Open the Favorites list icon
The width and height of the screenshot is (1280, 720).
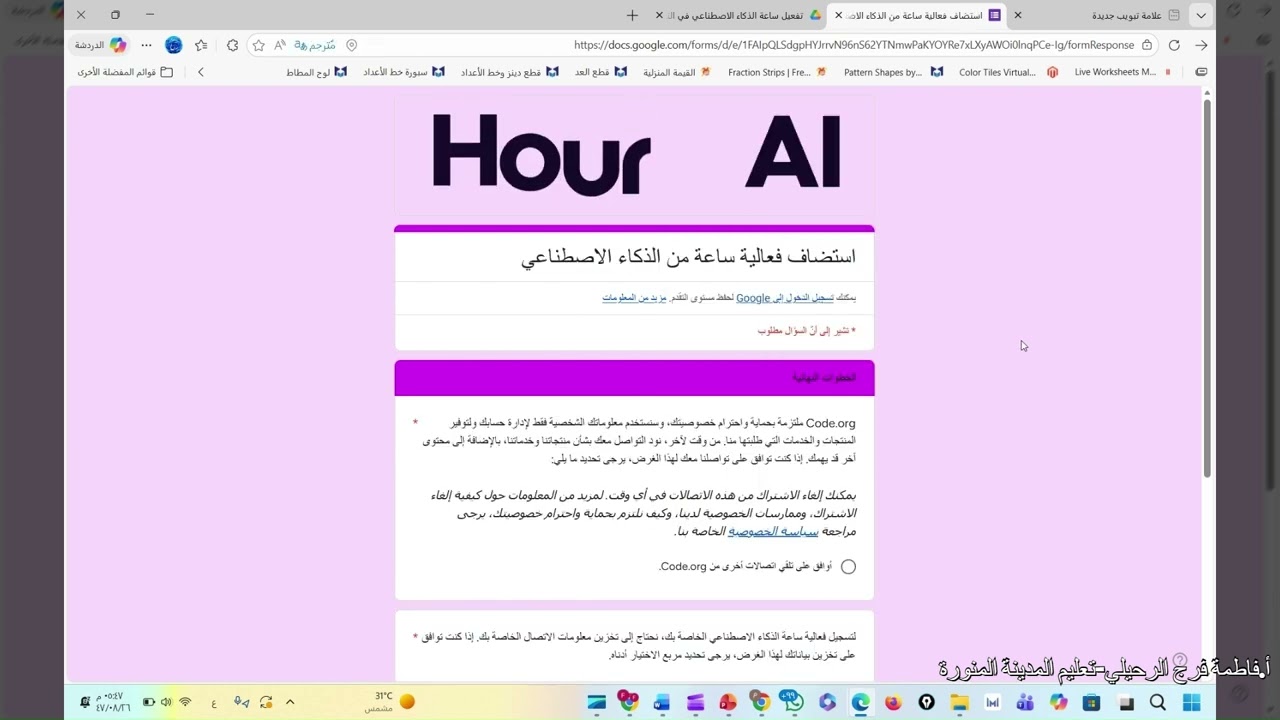click(x=201, y=45)
